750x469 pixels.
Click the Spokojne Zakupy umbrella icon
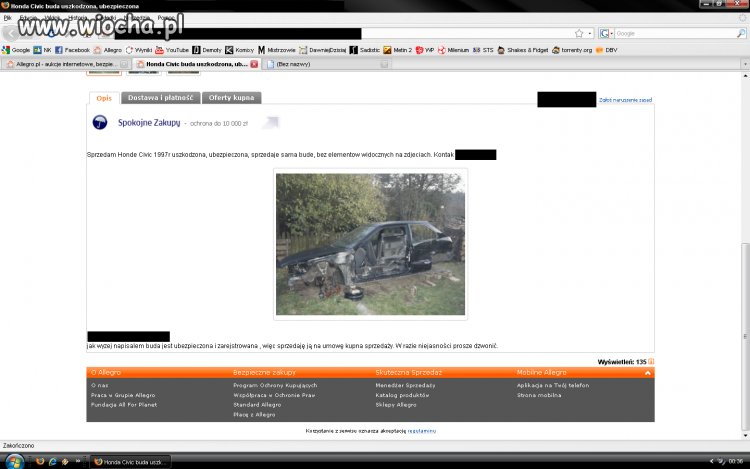[x=99, y=122]
